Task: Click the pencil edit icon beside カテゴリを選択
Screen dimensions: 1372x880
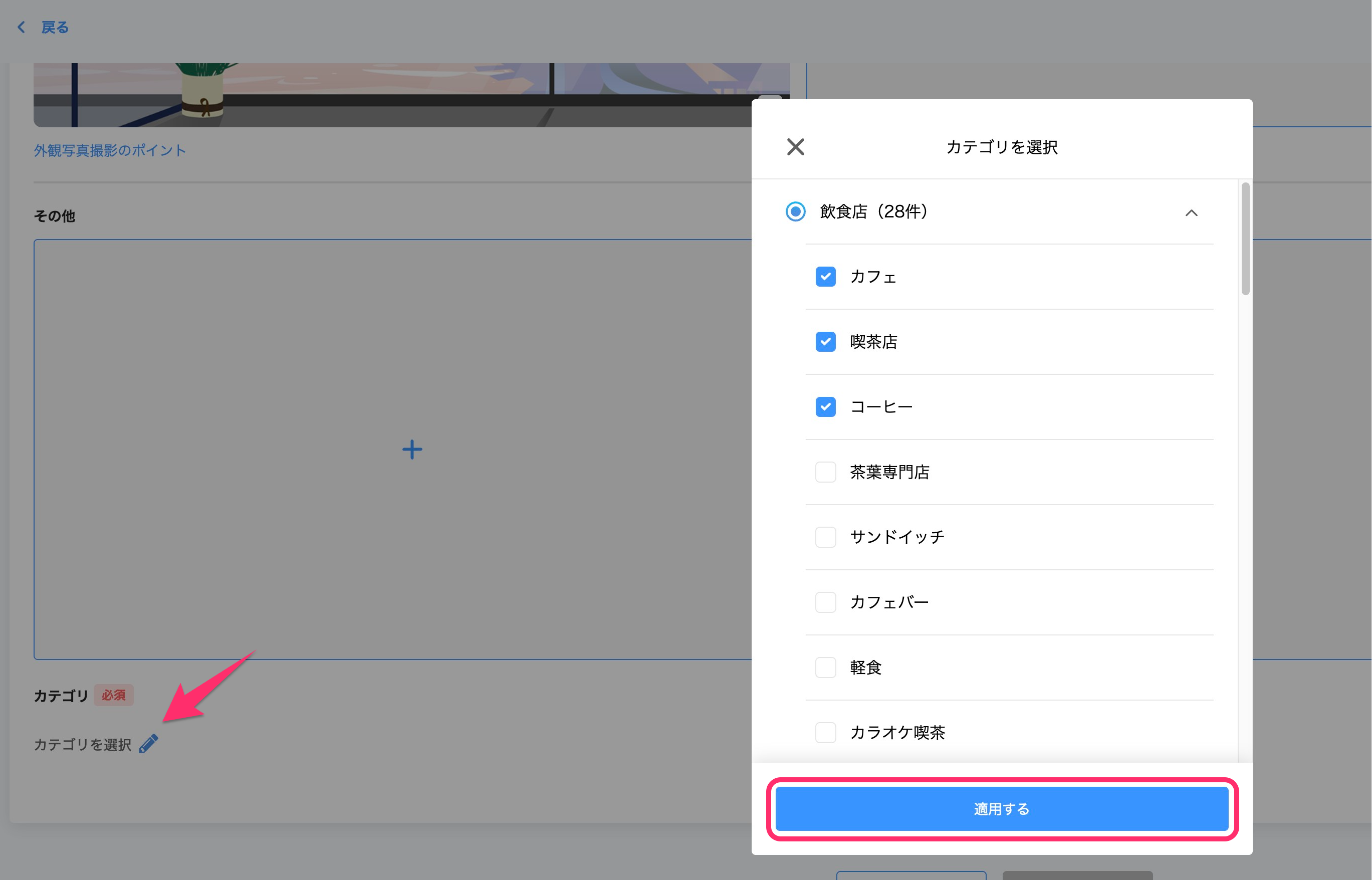Action: [148, 743]
